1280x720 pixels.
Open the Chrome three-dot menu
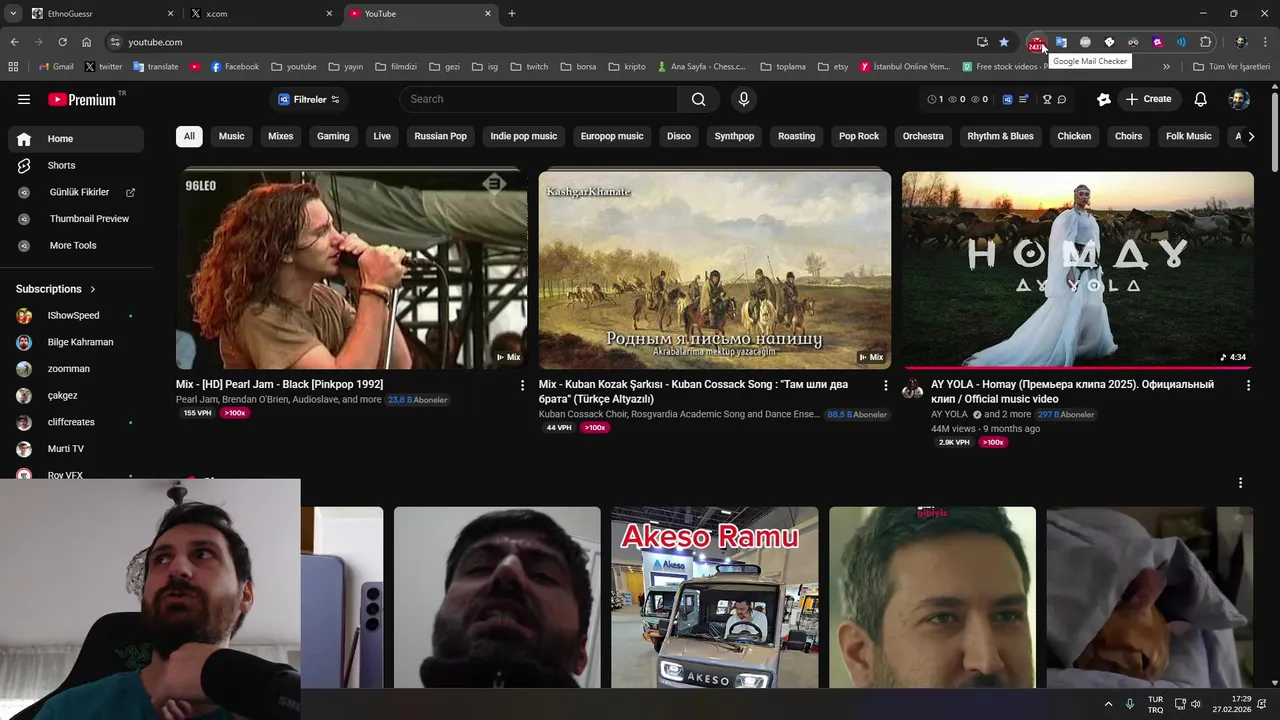pos(1266,42)
